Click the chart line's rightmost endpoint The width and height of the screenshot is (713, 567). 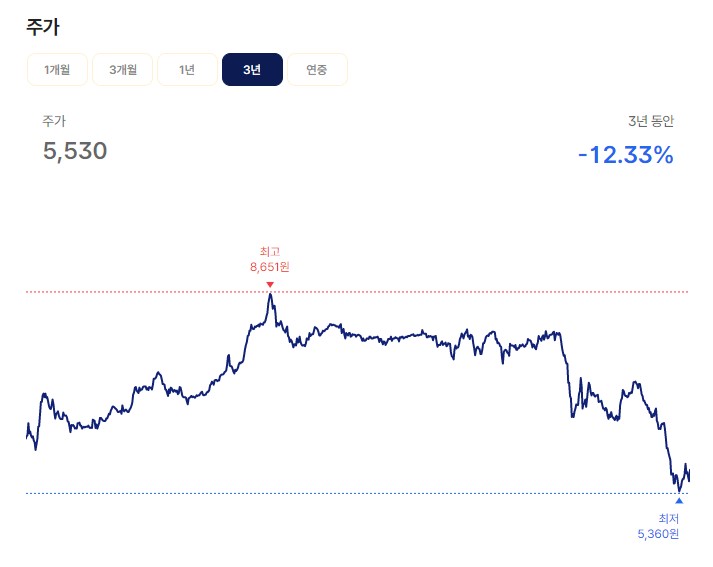[x=689, y=479]
